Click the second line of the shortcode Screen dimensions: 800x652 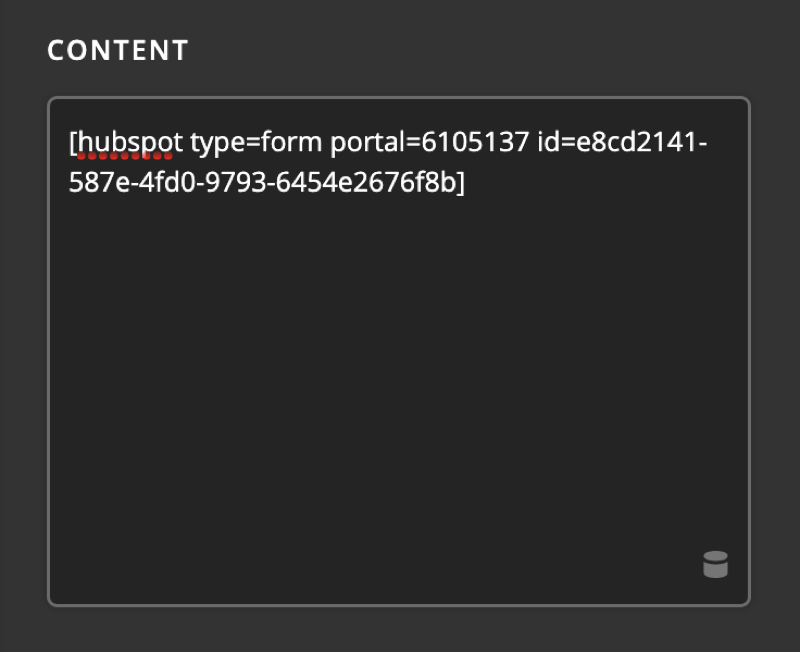(x=265, y=183)
